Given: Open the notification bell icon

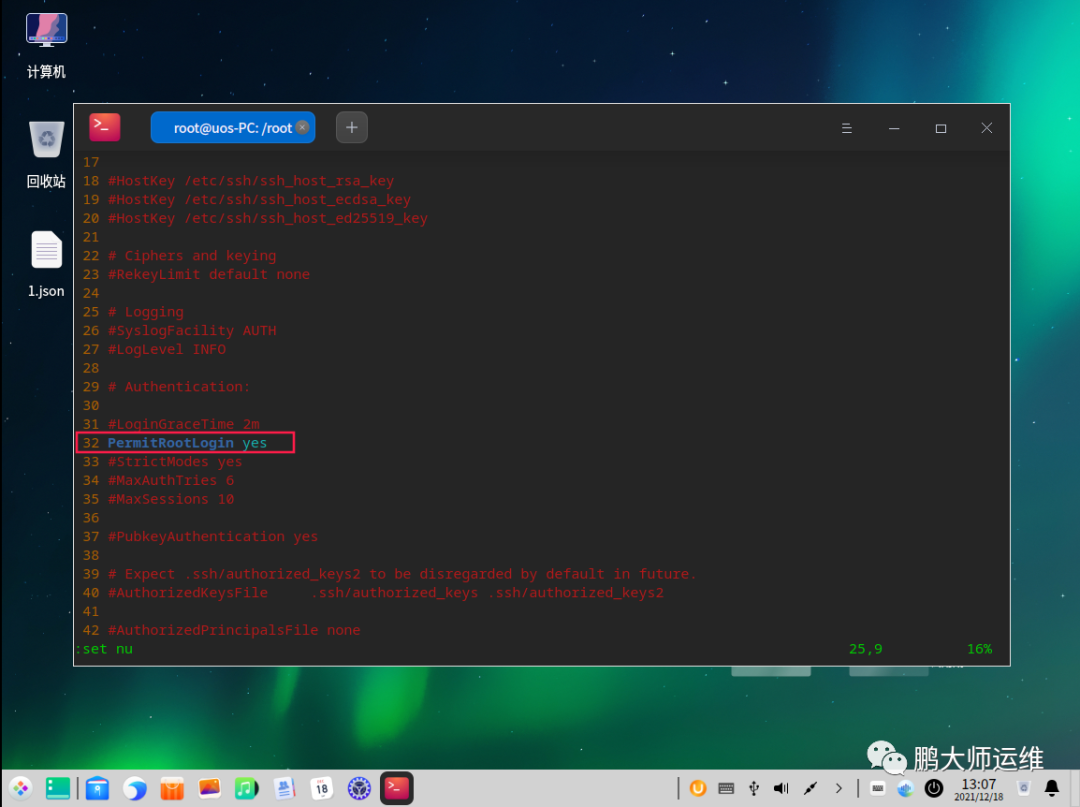Looking at the screenshot, I should [x=1052, y=788].
